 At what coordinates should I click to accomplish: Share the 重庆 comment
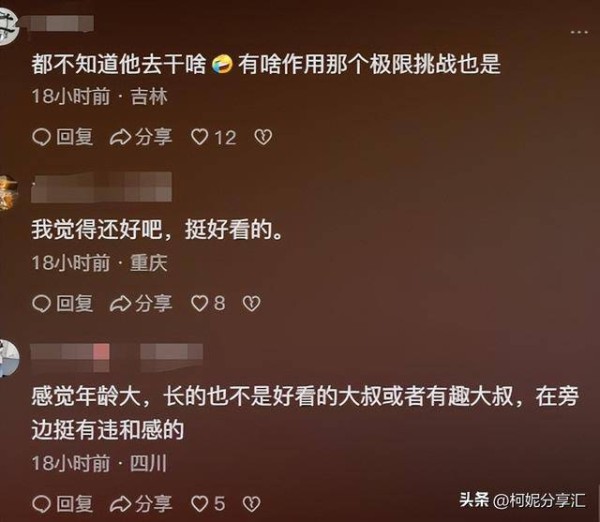click(141, 303)
